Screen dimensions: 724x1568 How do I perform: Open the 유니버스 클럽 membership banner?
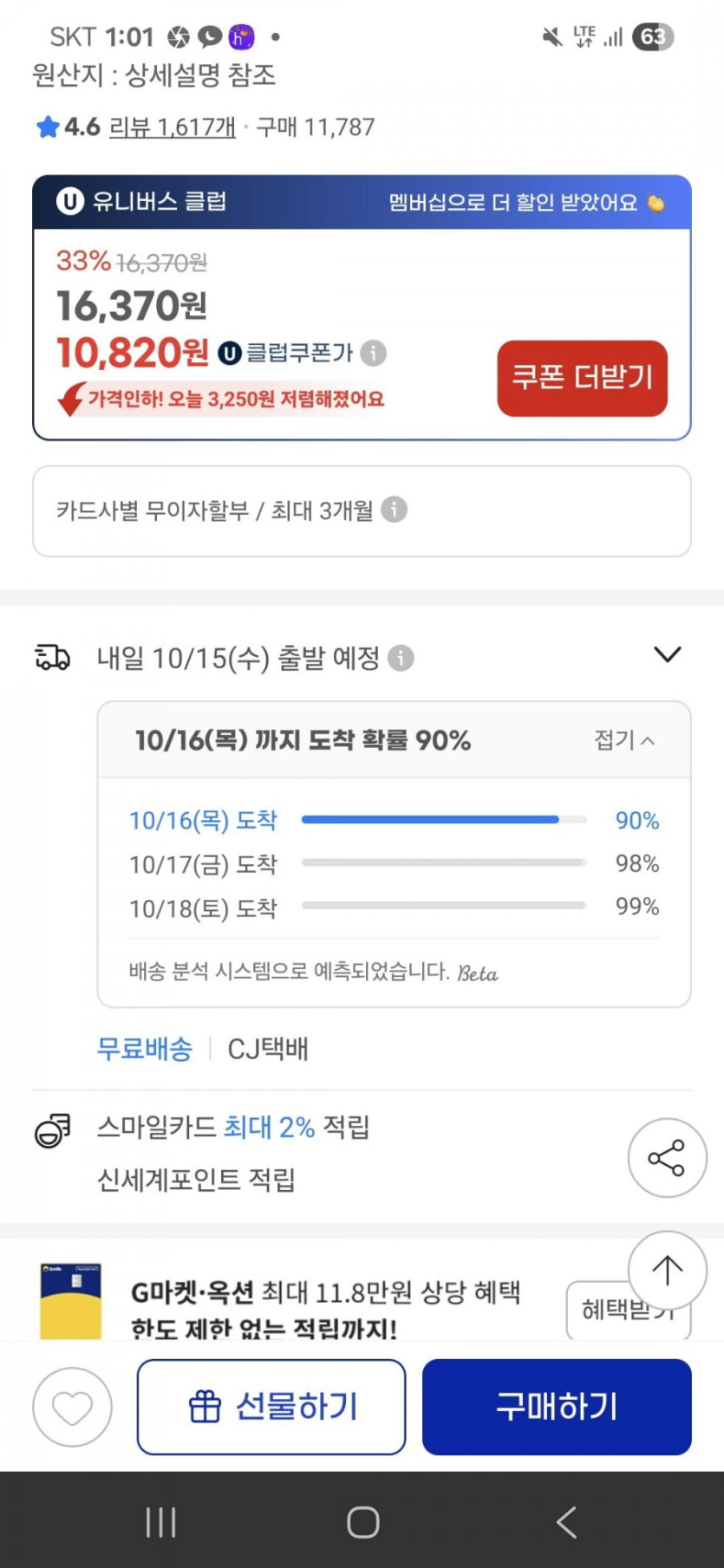pos(361,202)
